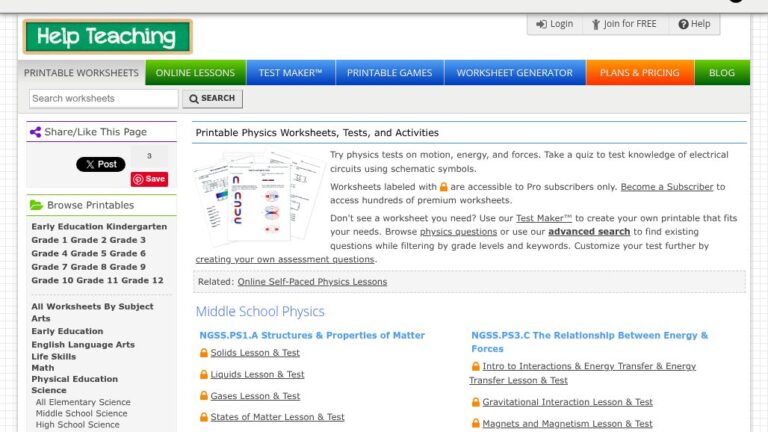Open Liquids Lesson & Test
The height and width of the screenshot is (432, 768).
click(x=257, y=374)
